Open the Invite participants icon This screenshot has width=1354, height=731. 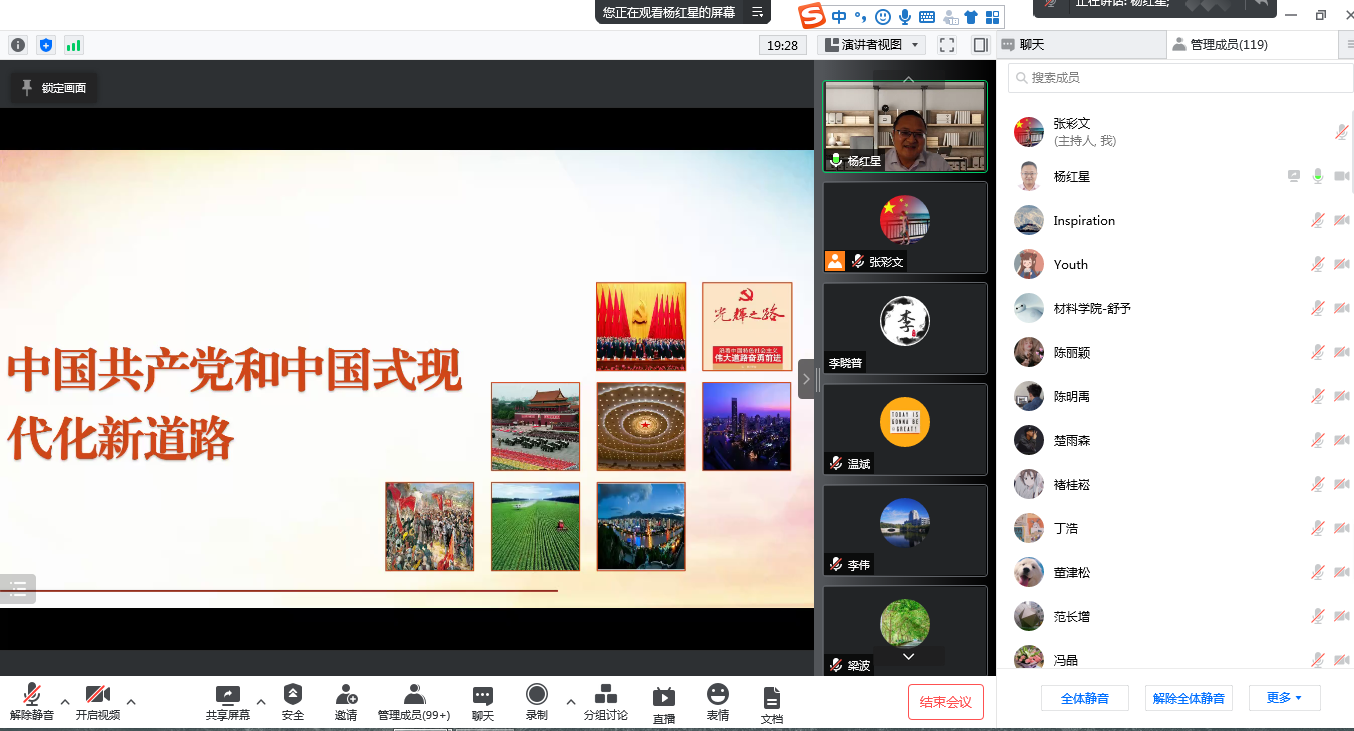point(346,695)
